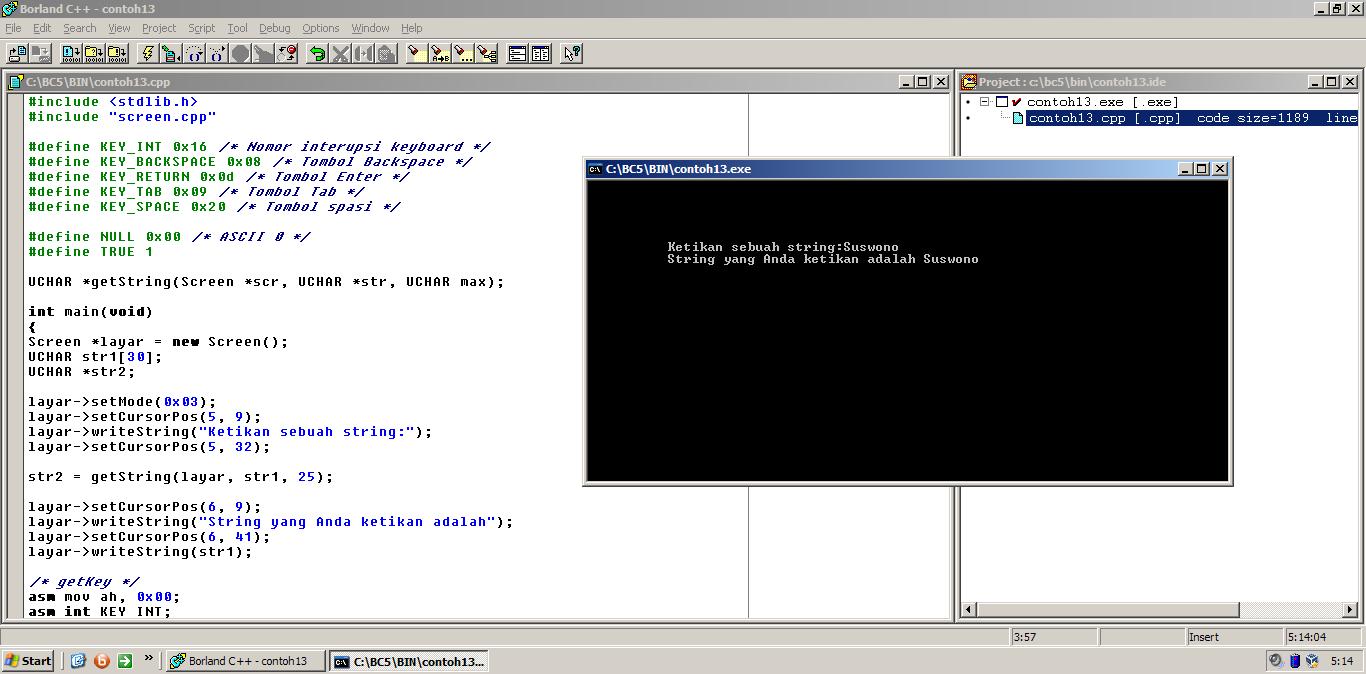Click the Trace into debugger icon
The width and height of the screenshot is (1366, 674).
point(217,53)
